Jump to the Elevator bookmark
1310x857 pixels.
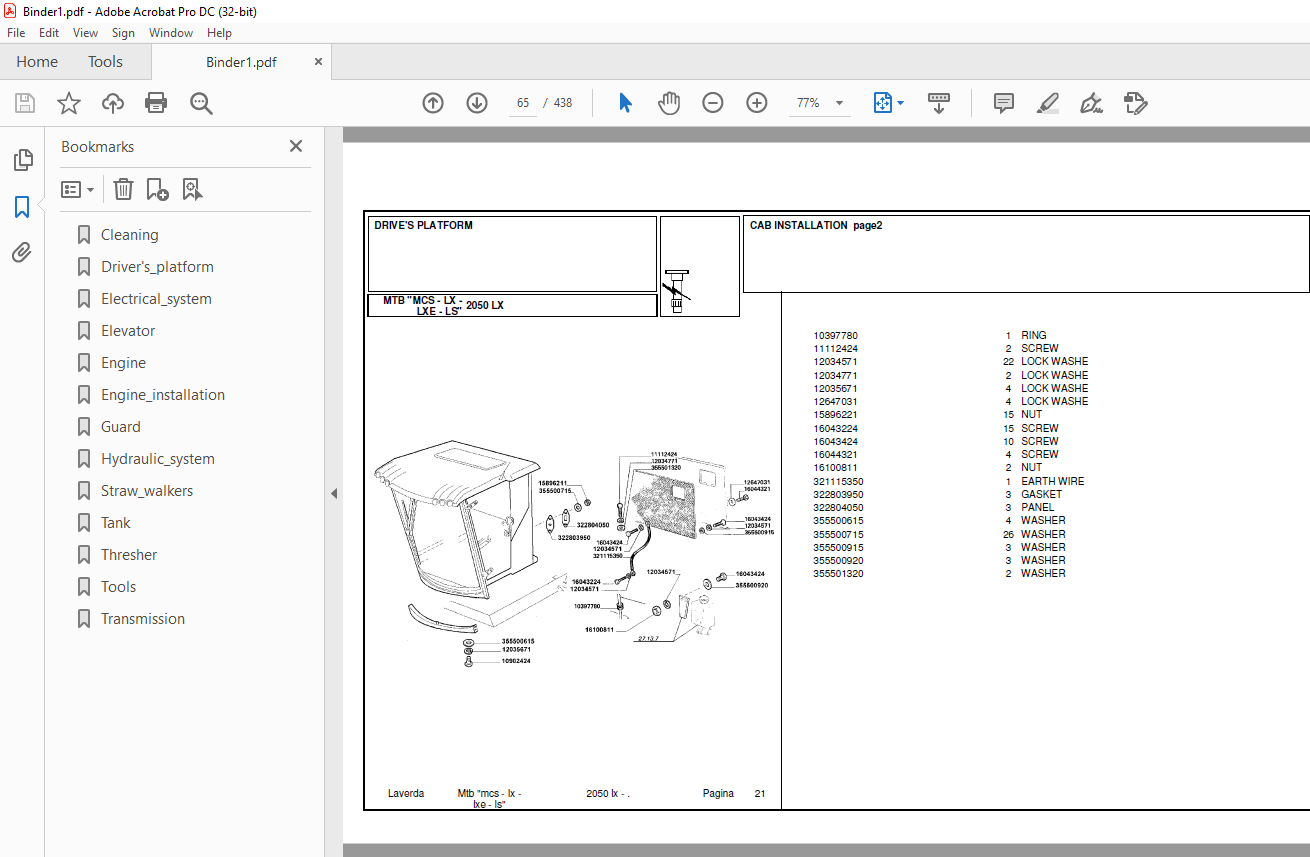tap(128, 331)
